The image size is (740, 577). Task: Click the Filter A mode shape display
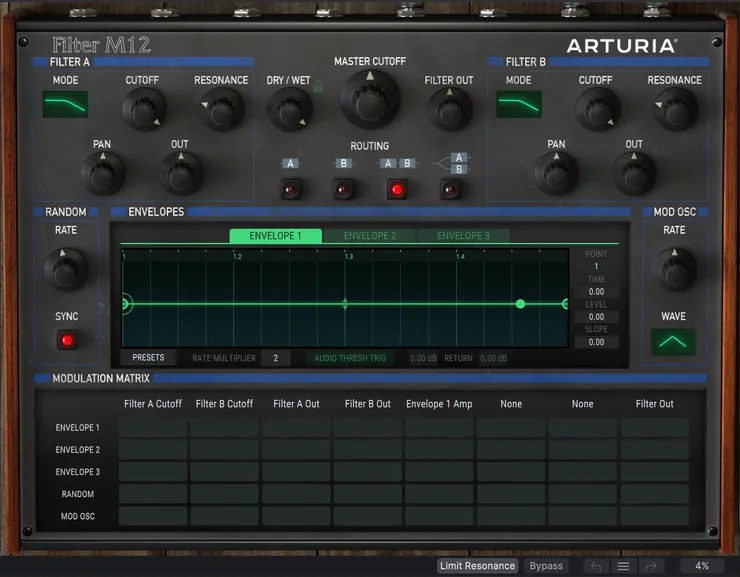[x=65, y=104]
